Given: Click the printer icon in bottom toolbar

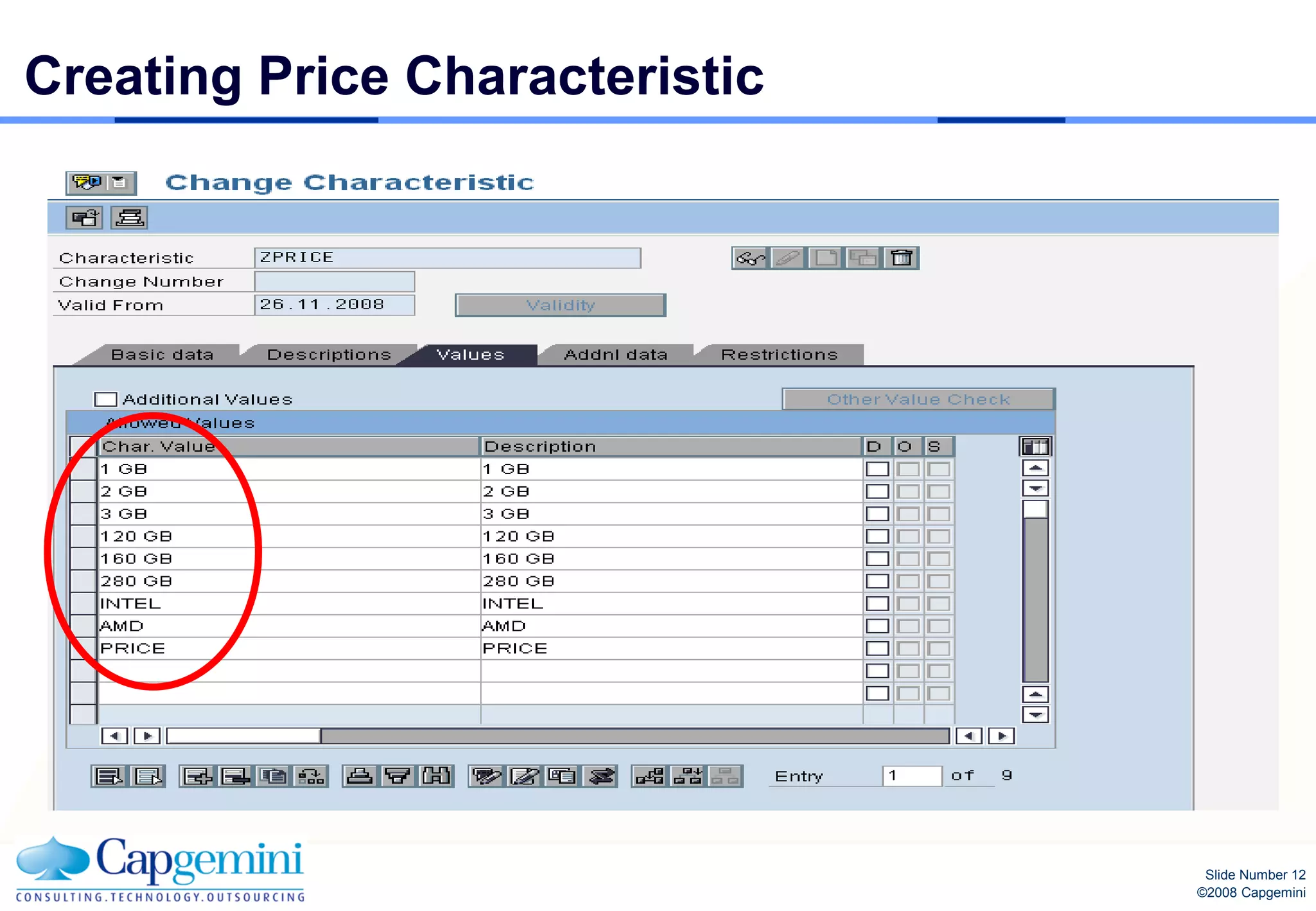Looking at the screenshot, I should 360,777.
